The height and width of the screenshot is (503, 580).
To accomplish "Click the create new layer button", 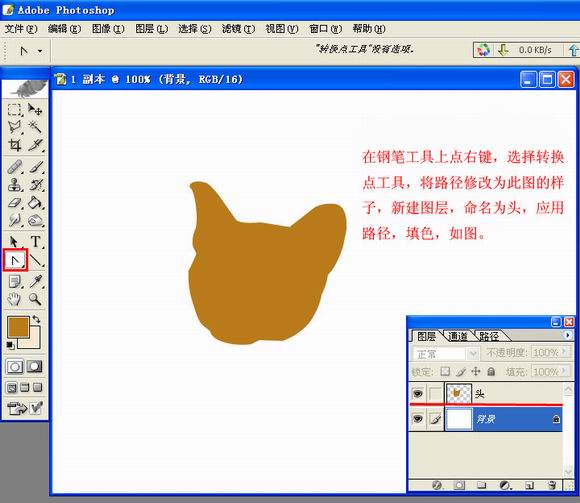I will click(529, 485).
